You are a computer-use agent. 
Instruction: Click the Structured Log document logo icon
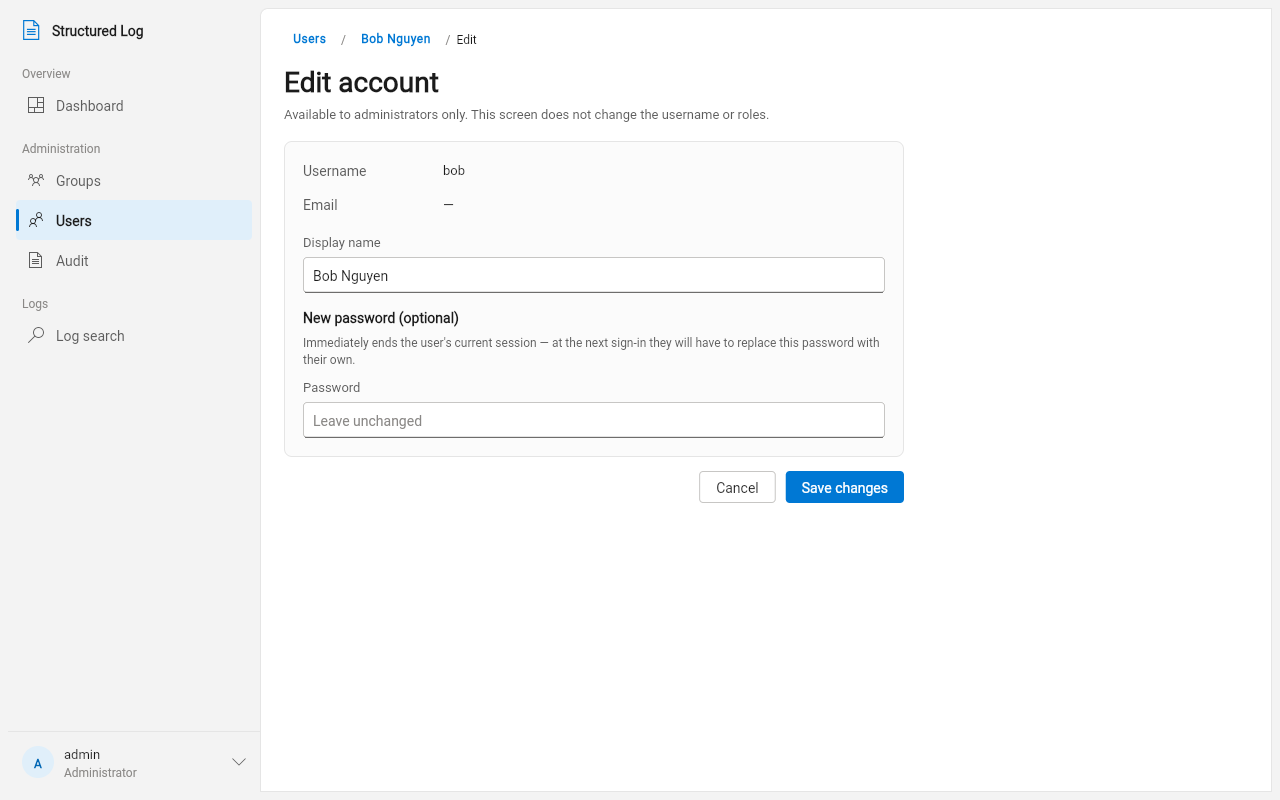(x=31, y=31)
